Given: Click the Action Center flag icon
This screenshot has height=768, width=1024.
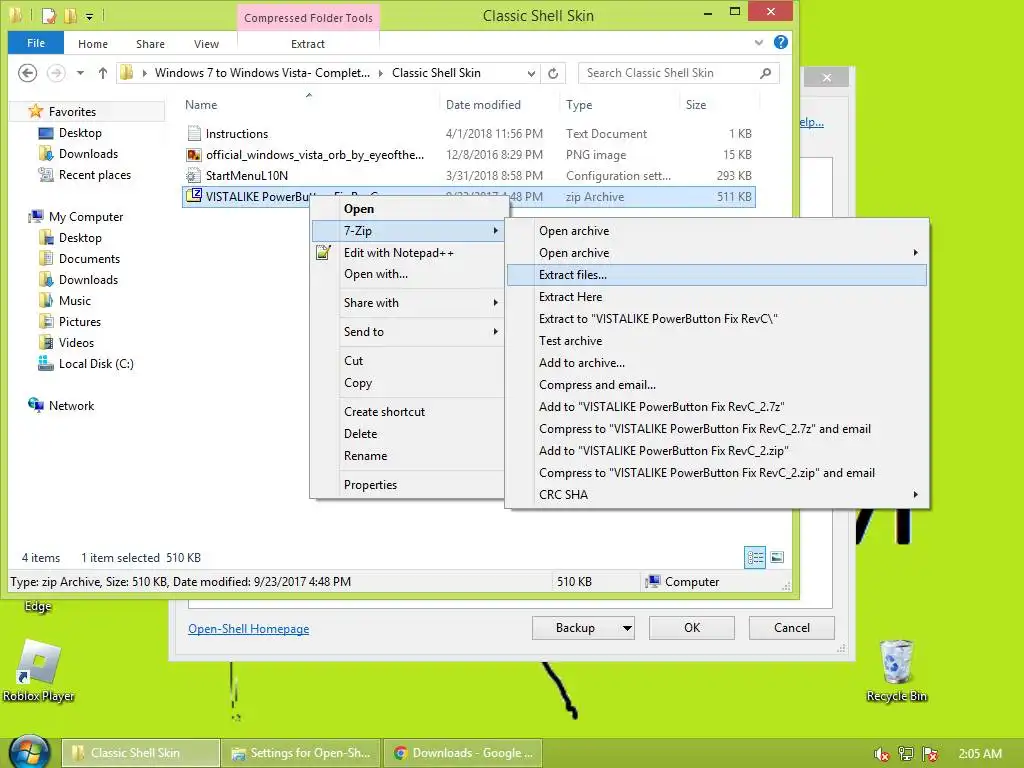Looking at the screenshot, I should 931,754.
